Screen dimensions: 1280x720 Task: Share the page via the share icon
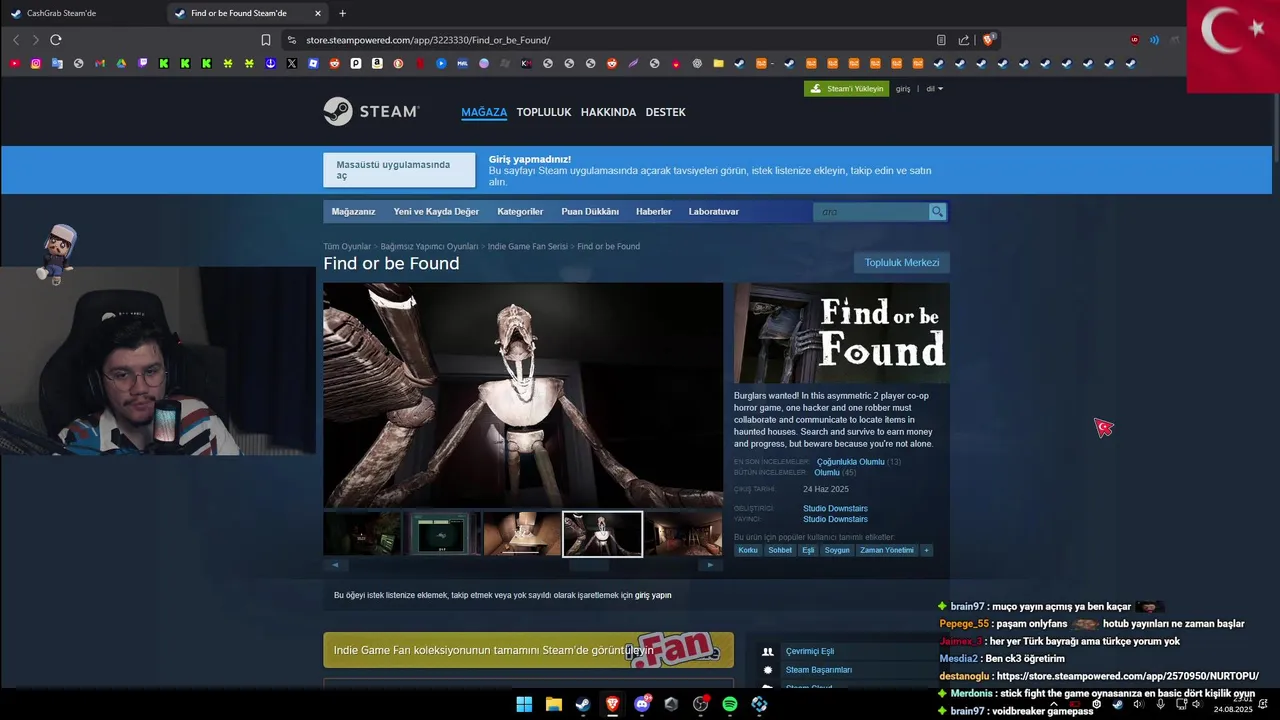click(964, 40)
